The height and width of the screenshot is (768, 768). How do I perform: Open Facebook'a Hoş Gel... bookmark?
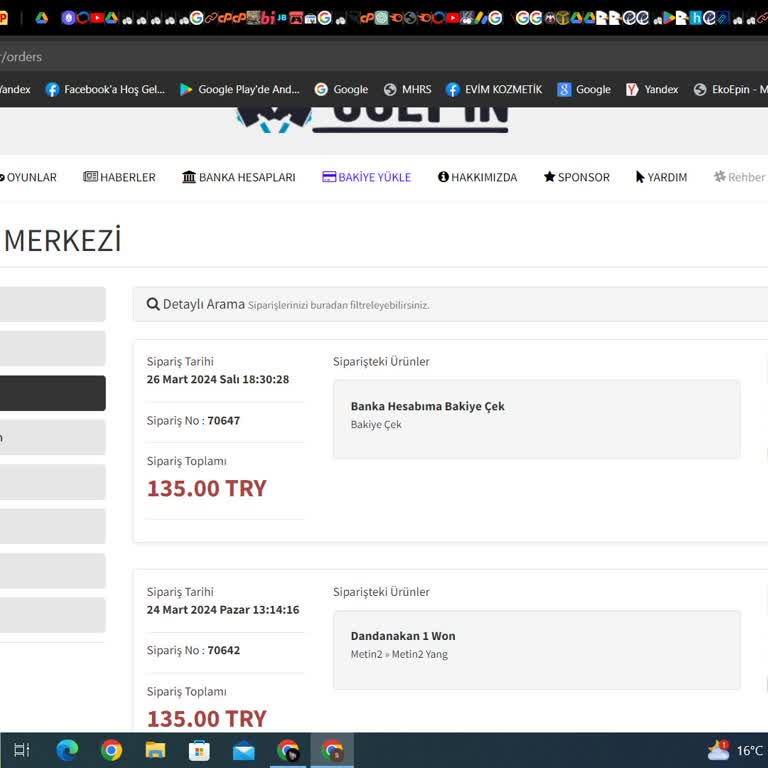pos(105,90)
